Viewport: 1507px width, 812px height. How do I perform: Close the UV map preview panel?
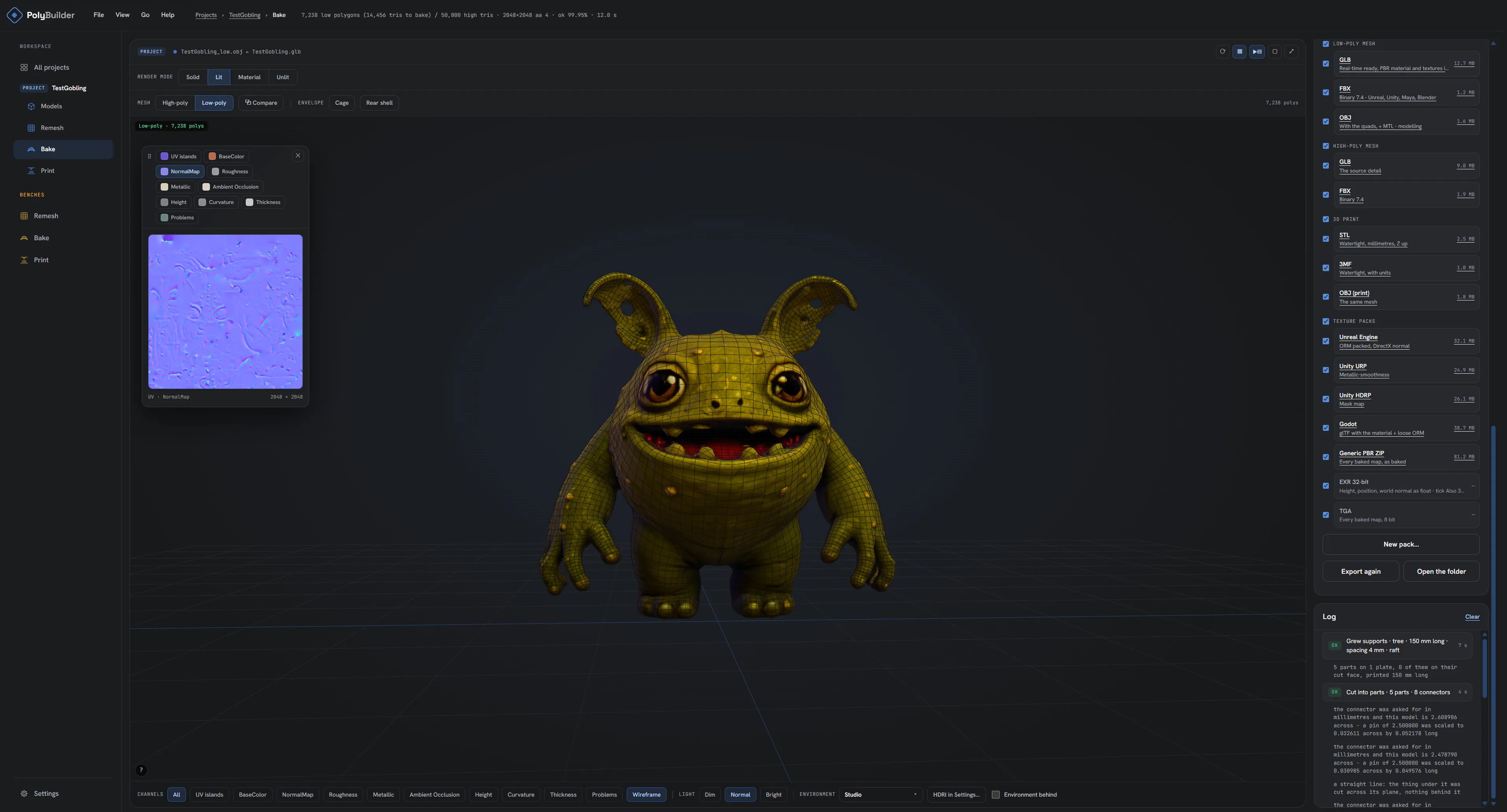point(298,156)
